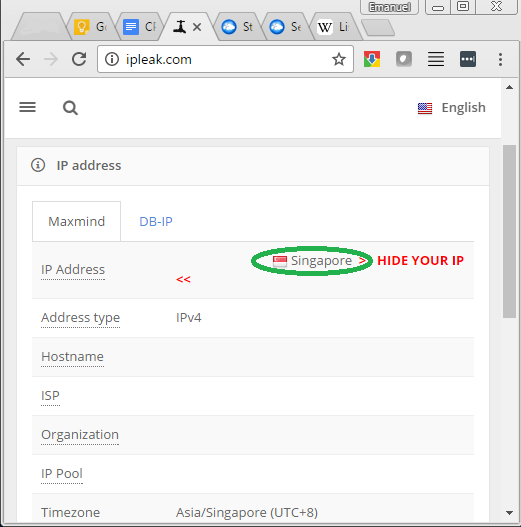The height and width of the screenshot is (527, 521).
Task: Reload the ipleak.com page
Action: pyautogui.click(x=79, y=59)
